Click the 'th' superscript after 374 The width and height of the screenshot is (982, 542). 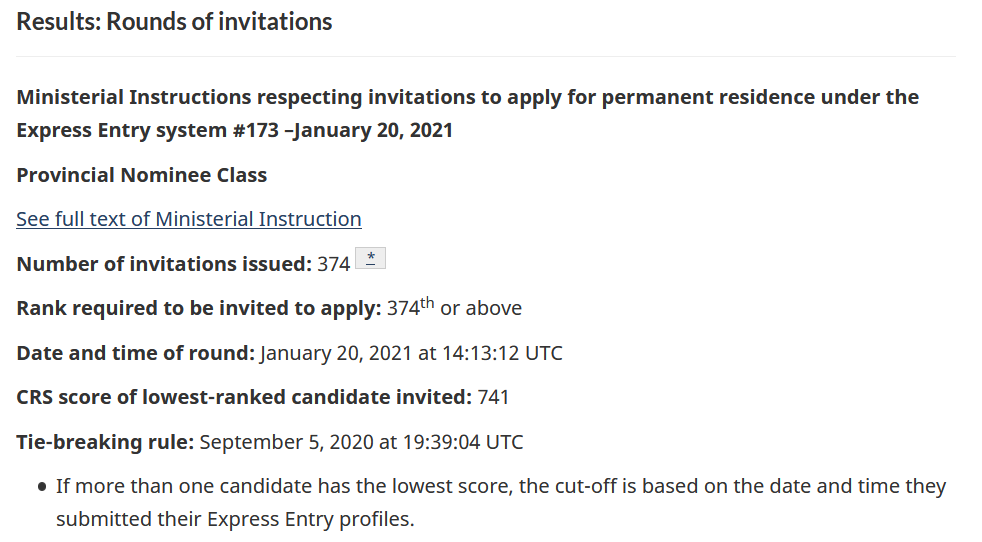[x=426, y=303]
